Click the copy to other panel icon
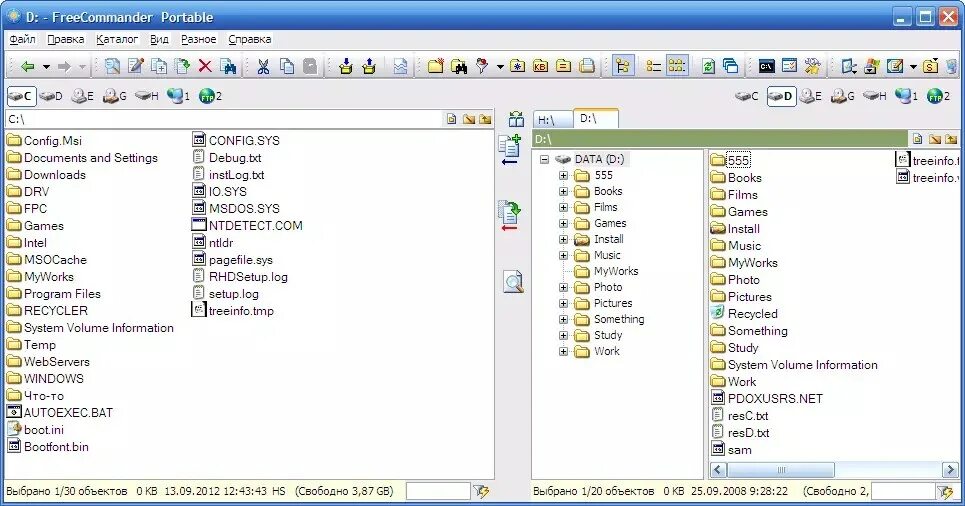965x506 pixels. point(510,150)
